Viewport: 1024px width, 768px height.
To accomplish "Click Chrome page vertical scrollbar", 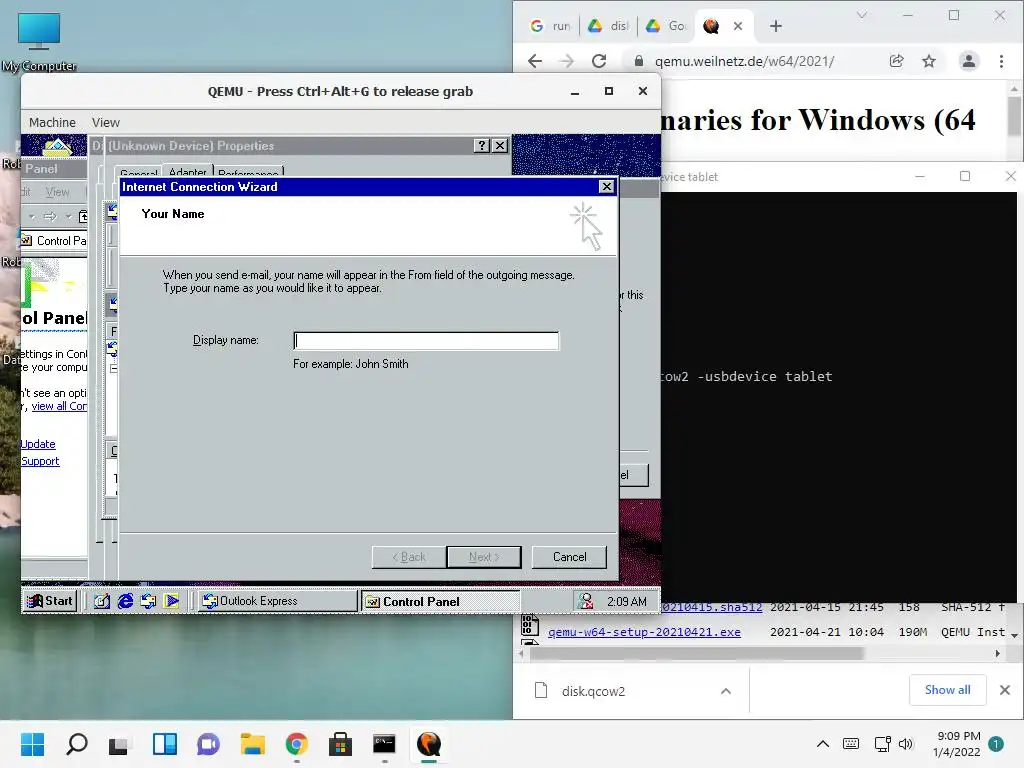I will point(1014,117).
